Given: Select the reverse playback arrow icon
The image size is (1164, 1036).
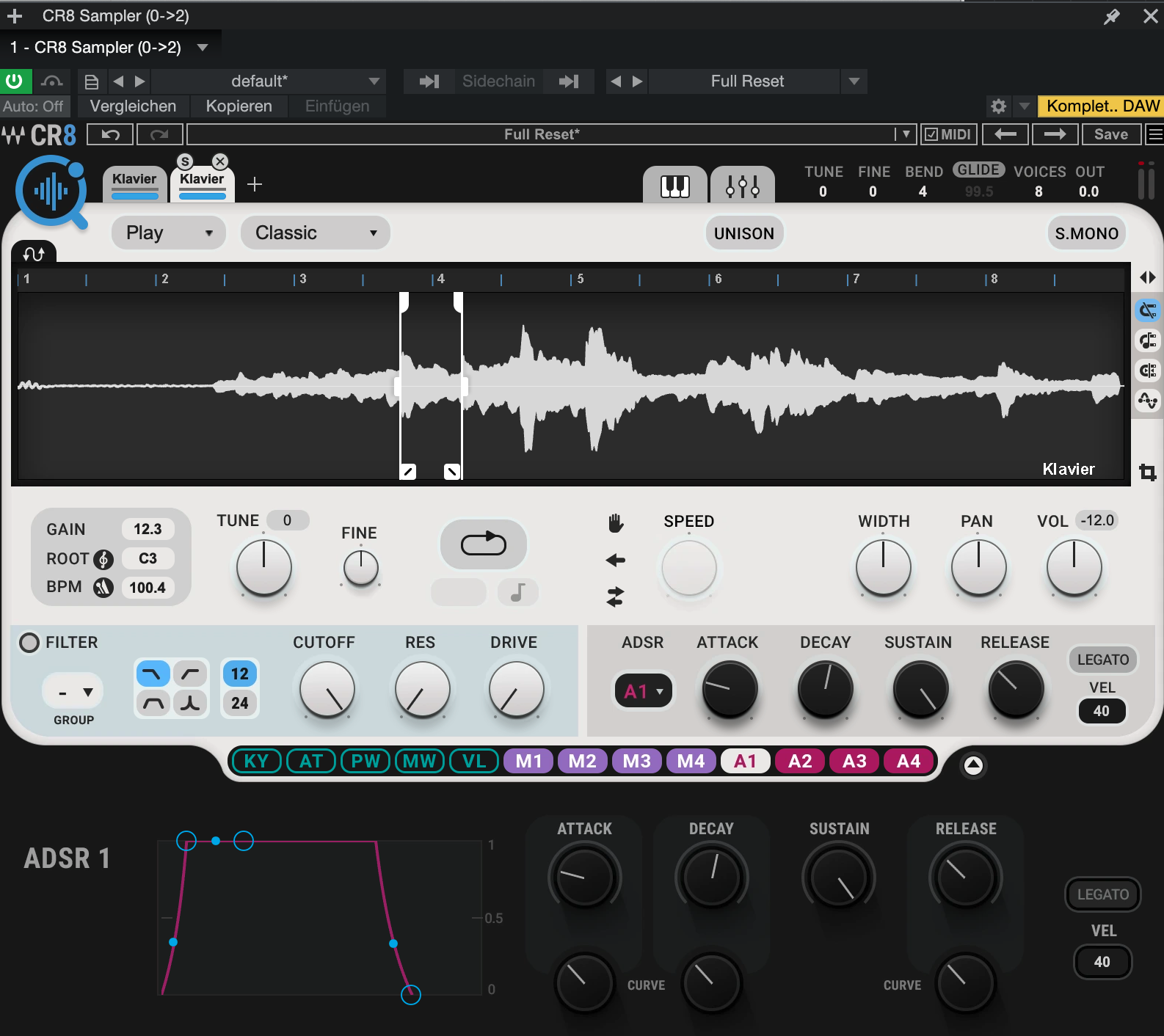Looking at the screenshot, I should click(x=615, y=561).
